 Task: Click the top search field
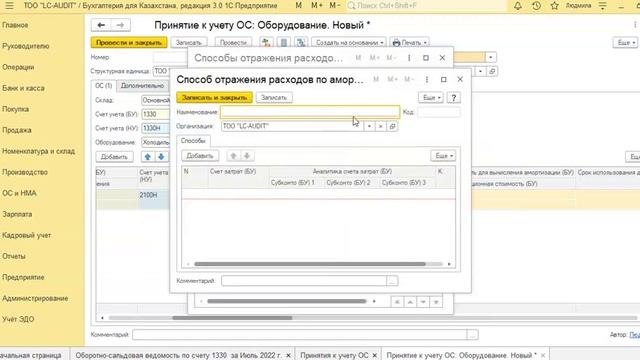pos(427,6)
